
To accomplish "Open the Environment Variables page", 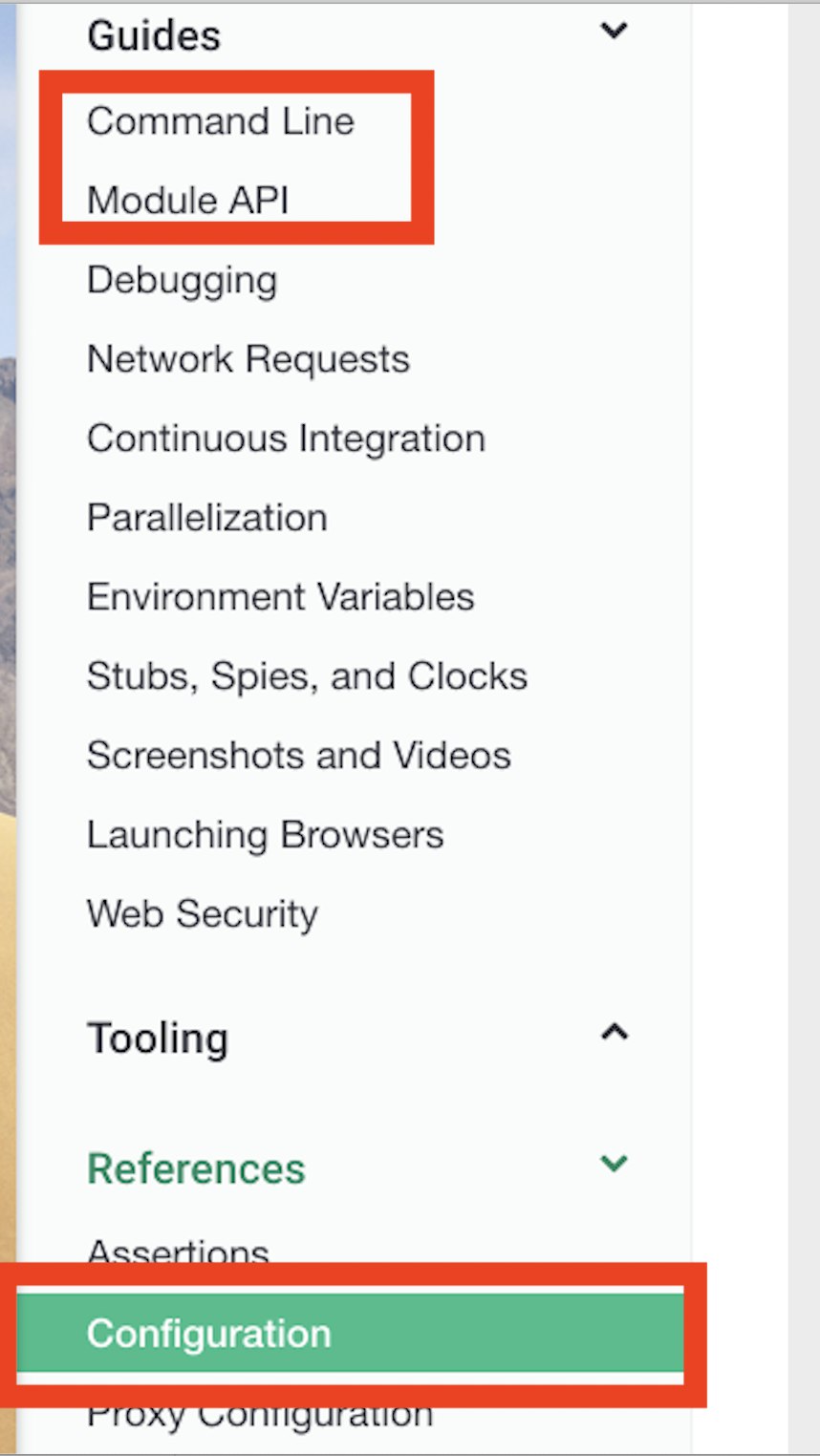I will point(281,597).
